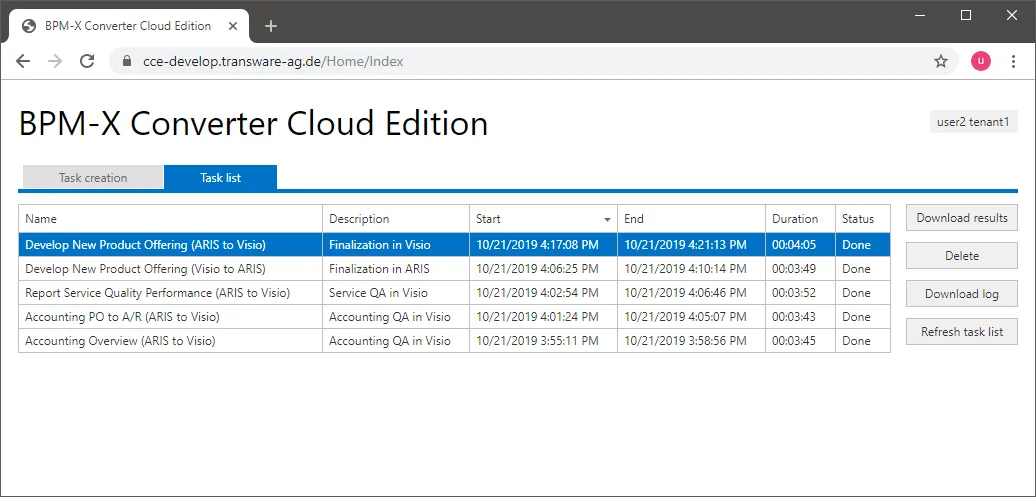This screenshot has height=497, width=1036.
Task: Sort by the Duration column header
Action: tap(800, 219)
